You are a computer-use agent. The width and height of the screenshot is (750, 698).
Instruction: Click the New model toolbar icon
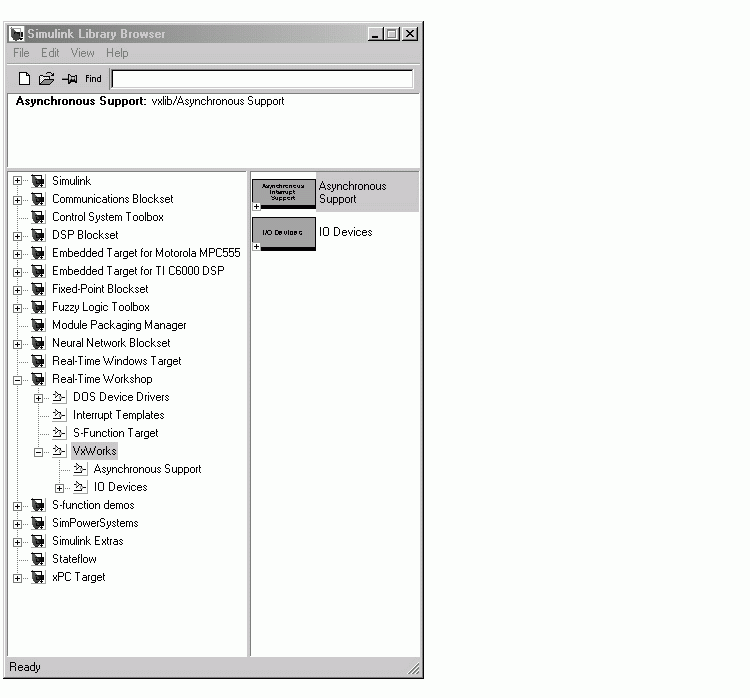click(x=24, y=78)
